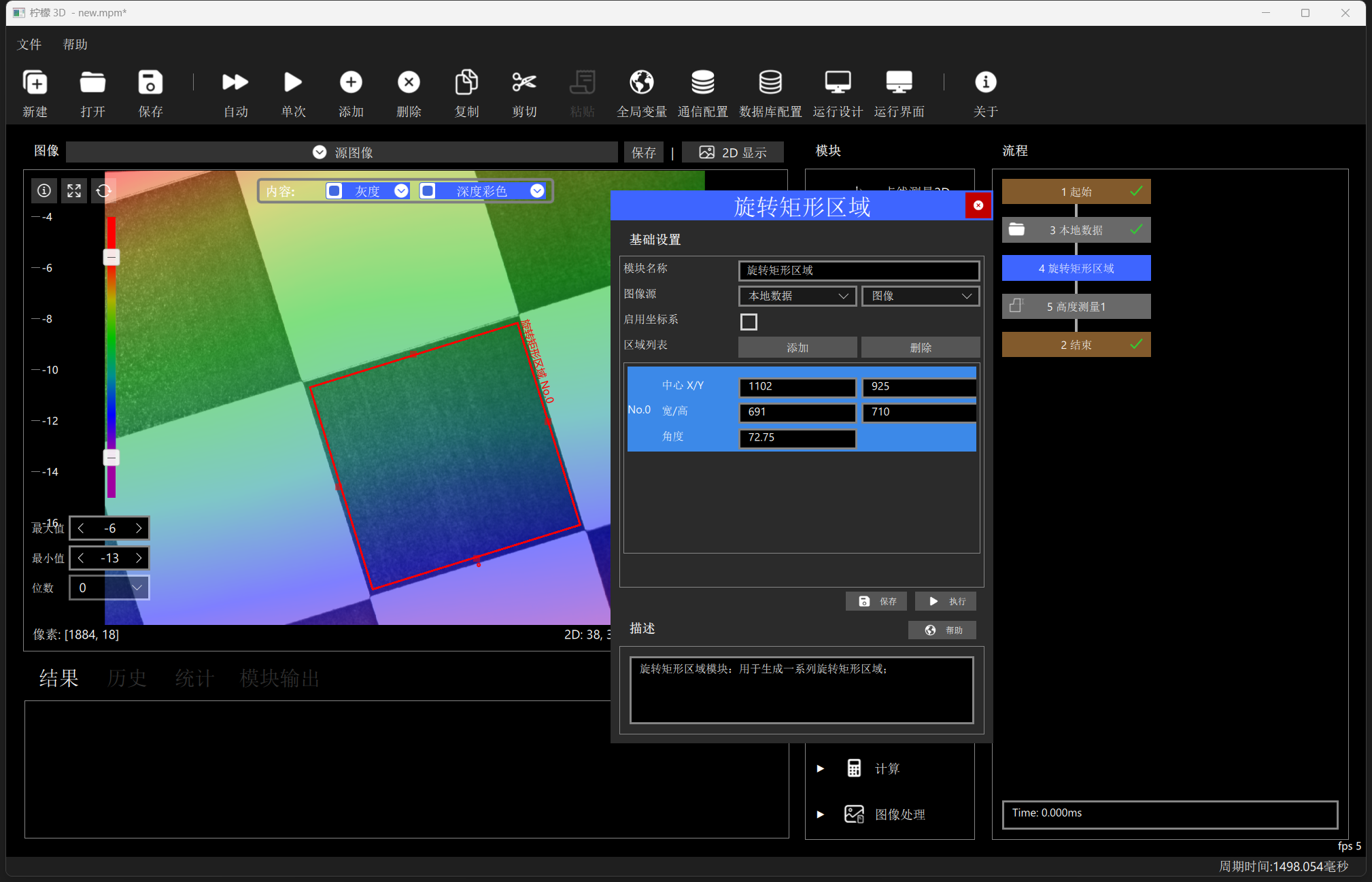Open the 帮助 menu

pos(75,44)
